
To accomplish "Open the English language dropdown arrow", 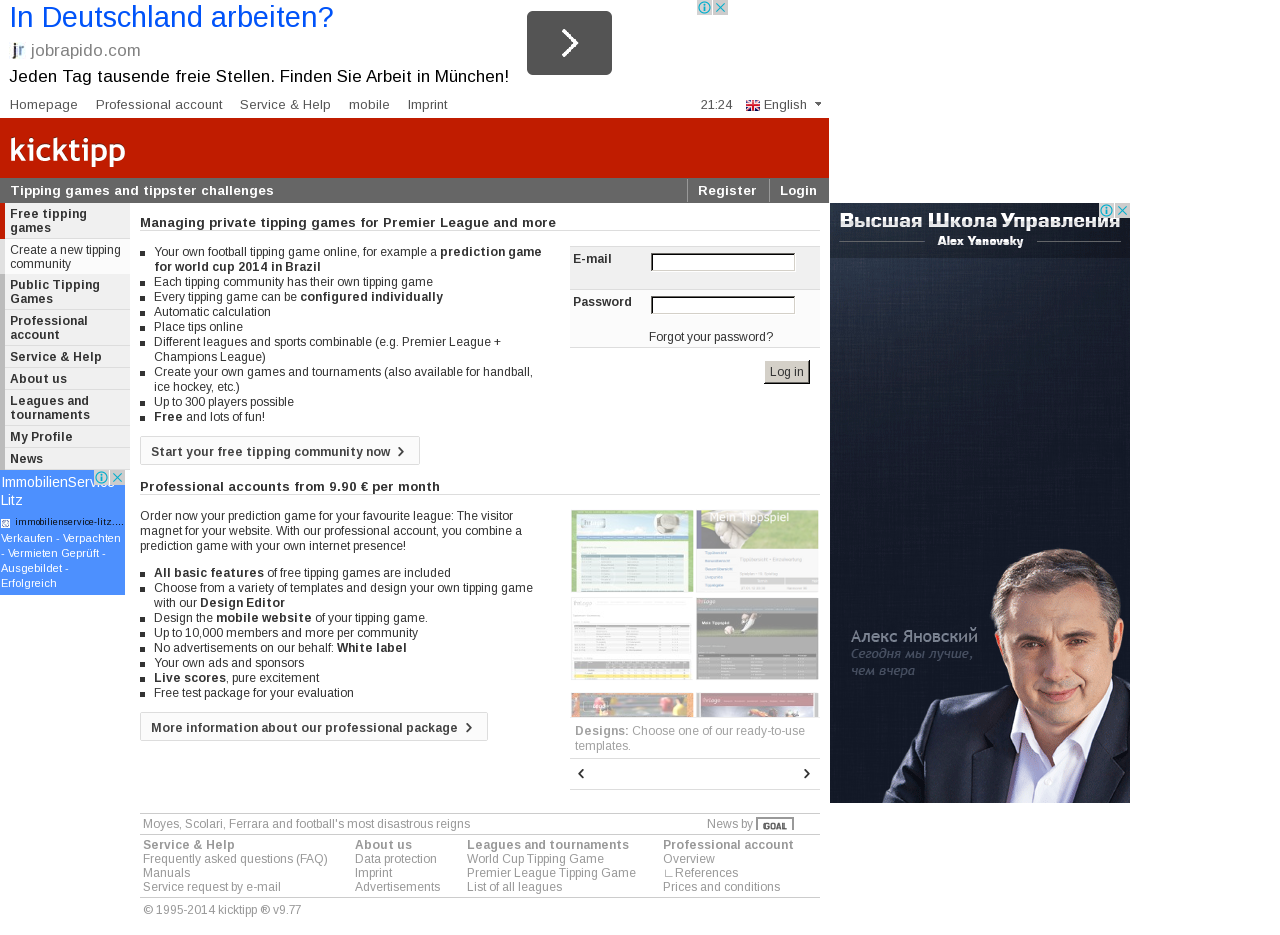I will click(818, 104).
